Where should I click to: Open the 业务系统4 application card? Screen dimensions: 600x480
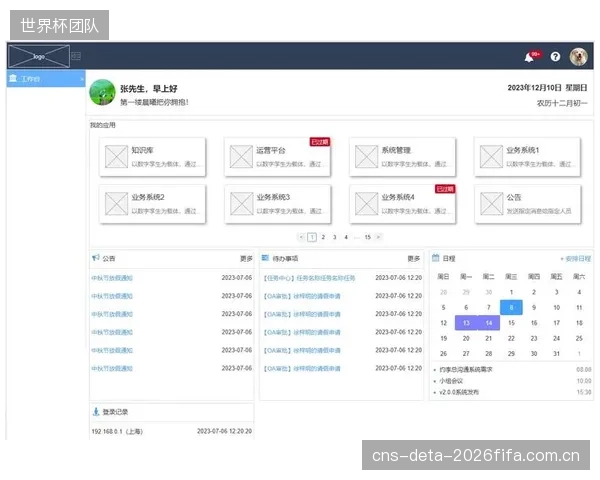tap(403, 204)
